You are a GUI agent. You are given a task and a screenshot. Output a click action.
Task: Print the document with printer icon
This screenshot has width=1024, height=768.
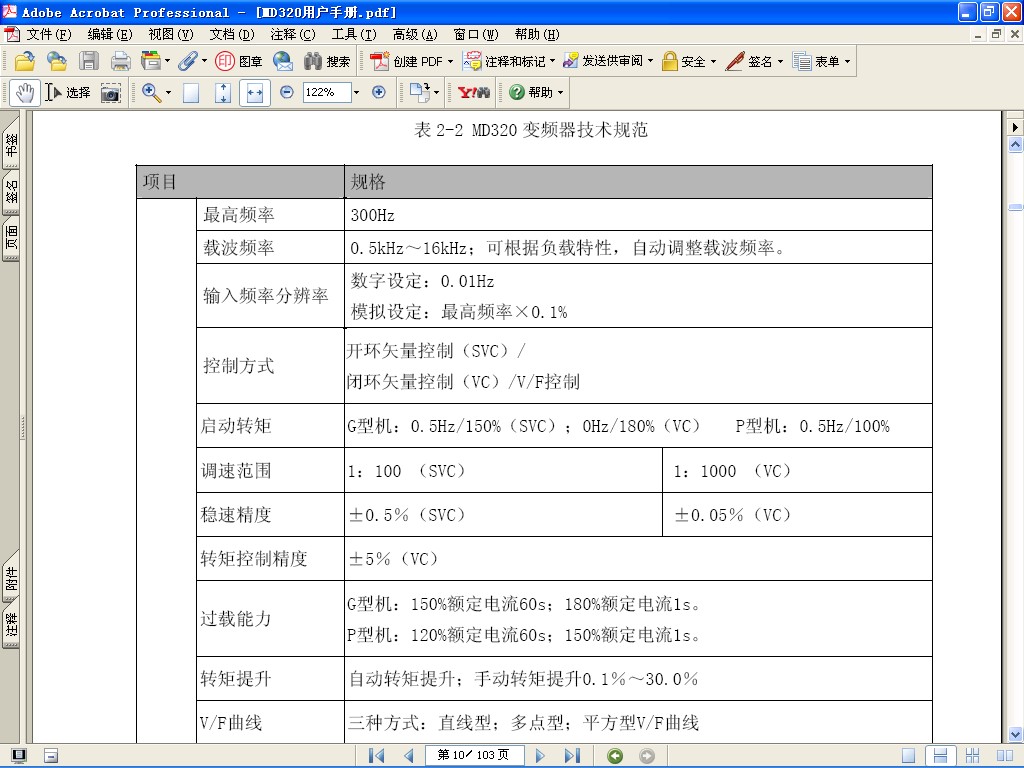120,61
